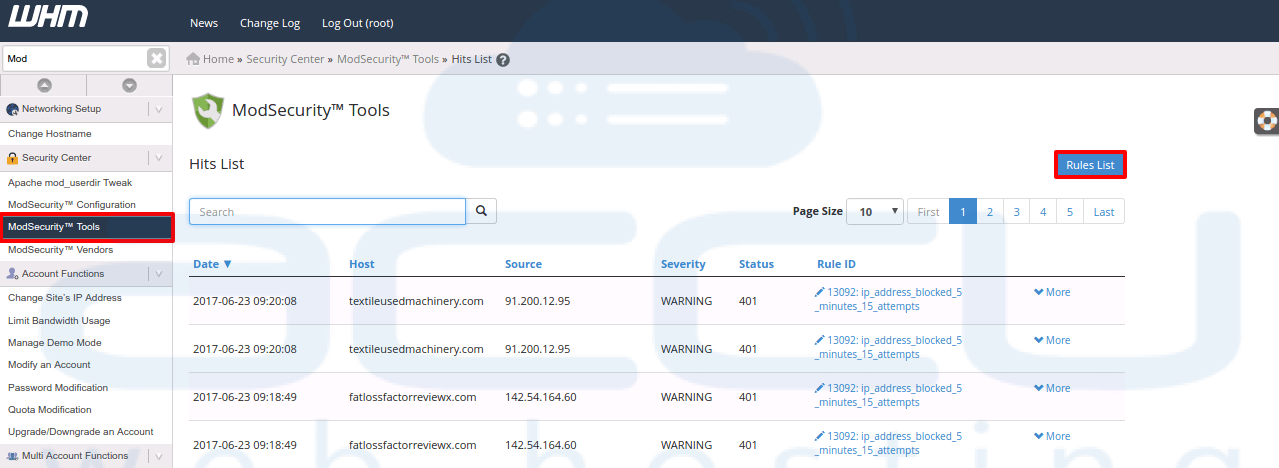The image size is (1279, 468).
Task: Open Modify an Account
Action: pos(49,365)
